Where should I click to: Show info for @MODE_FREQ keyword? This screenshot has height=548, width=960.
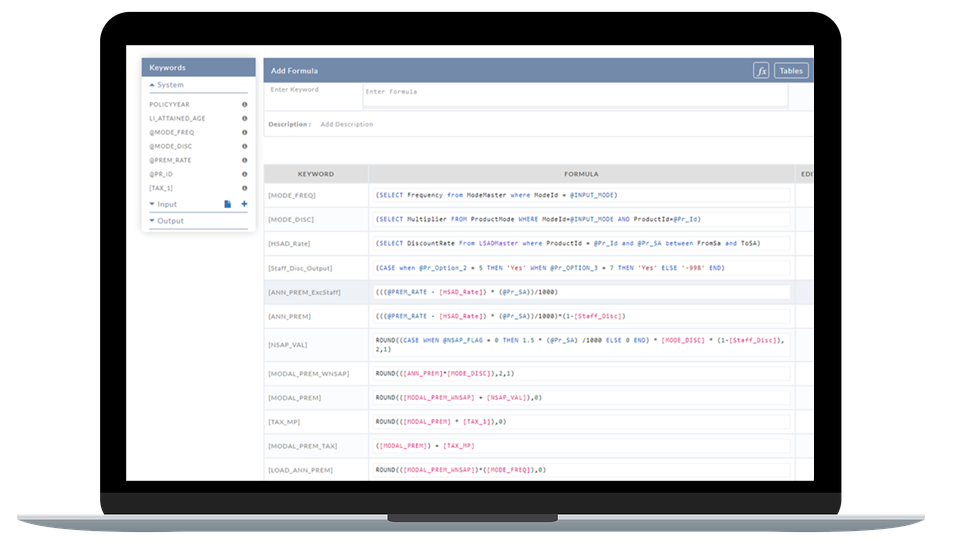pos(244,132)
